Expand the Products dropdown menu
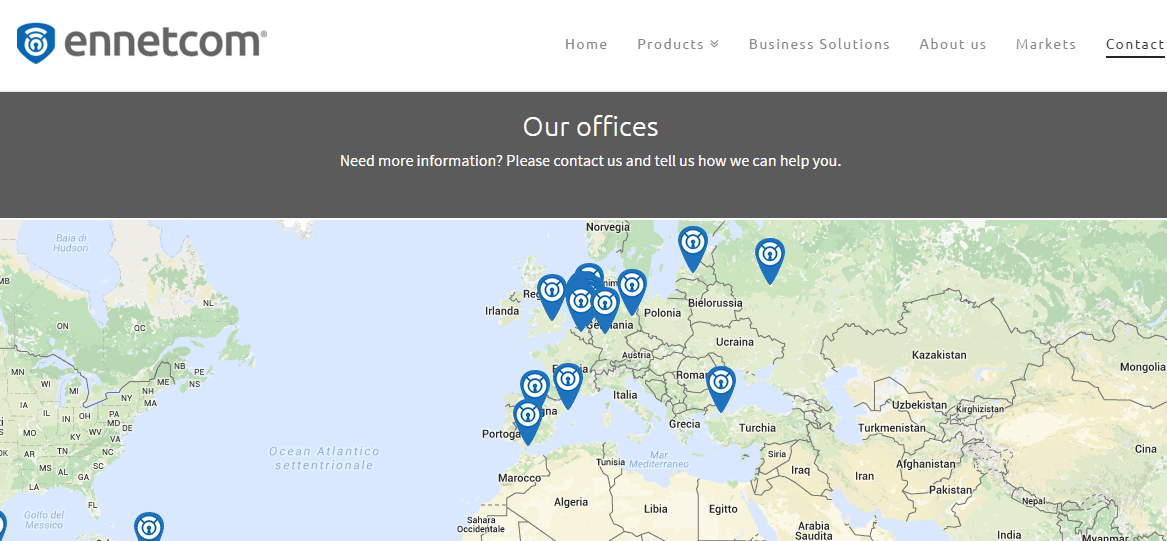Image resolution: width=1167 pixels, height=541 pixels. pyautogui.click(x=678, y=44)
